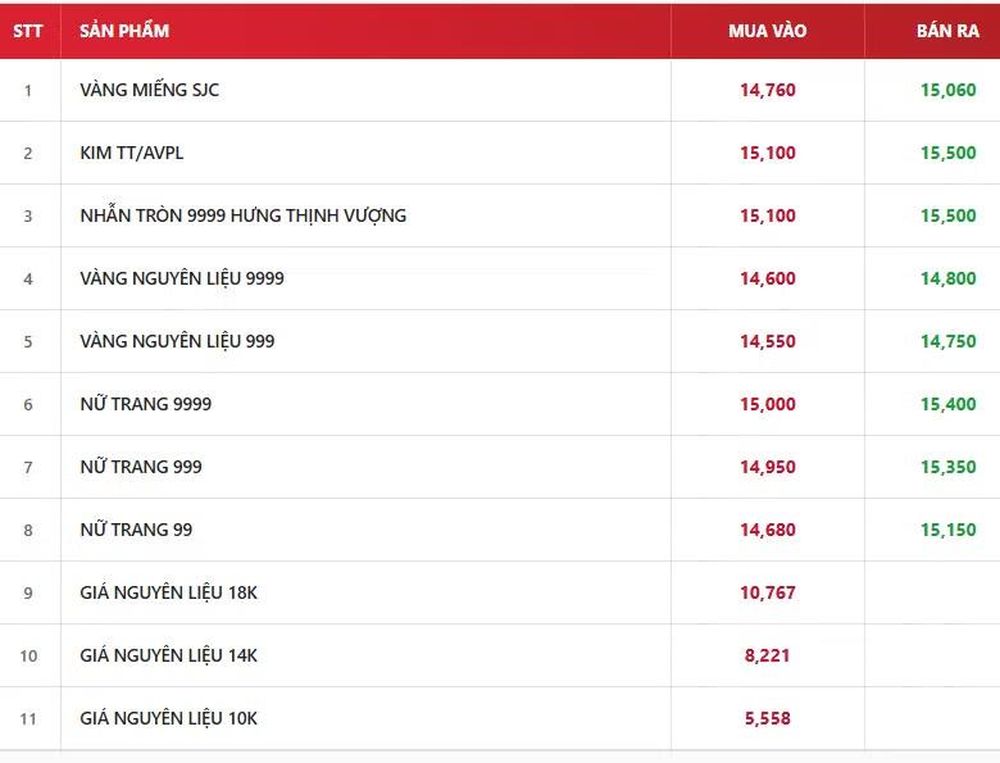Click the 15,150 sell price of NỮ TRANG 99
This screenshot has height=763, width=1000.
pos(948,530)
